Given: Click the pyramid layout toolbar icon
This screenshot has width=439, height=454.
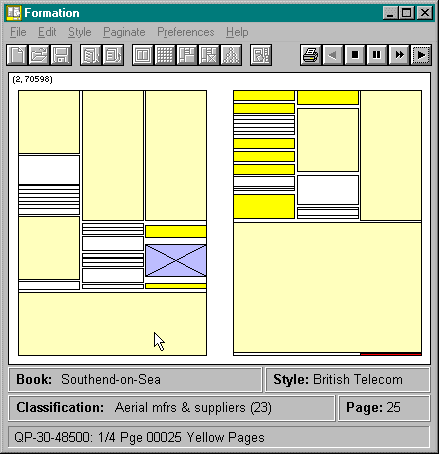Looking at the screenshot, I should [231, 55].
